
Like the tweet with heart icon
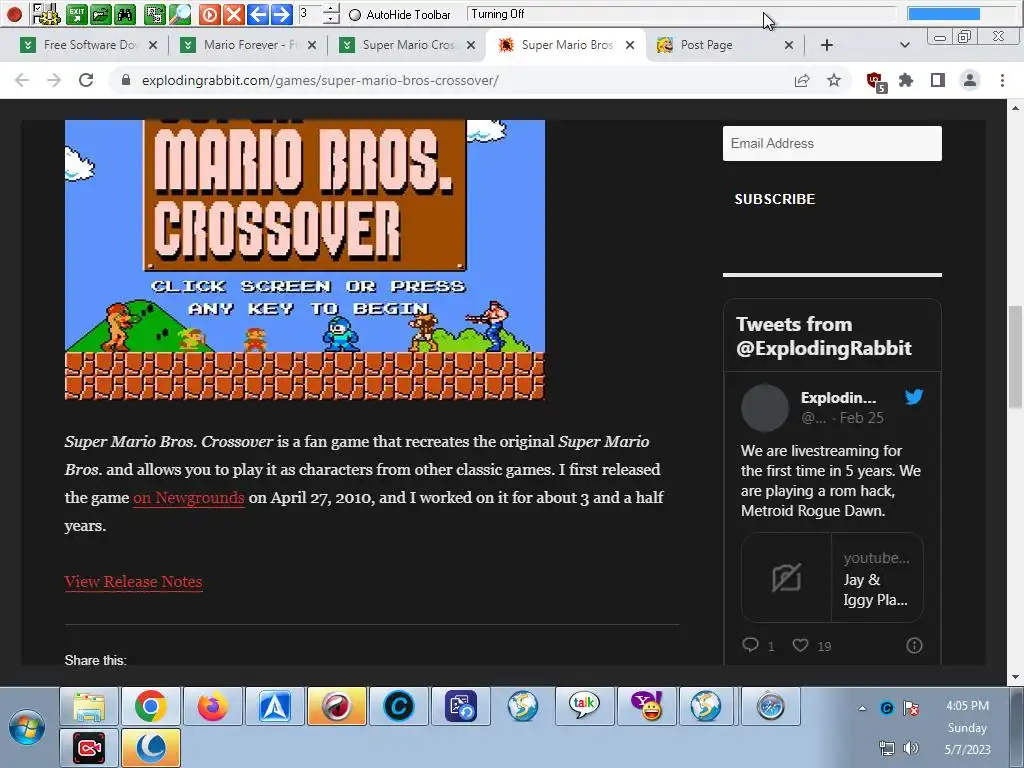tap(800, 645)
